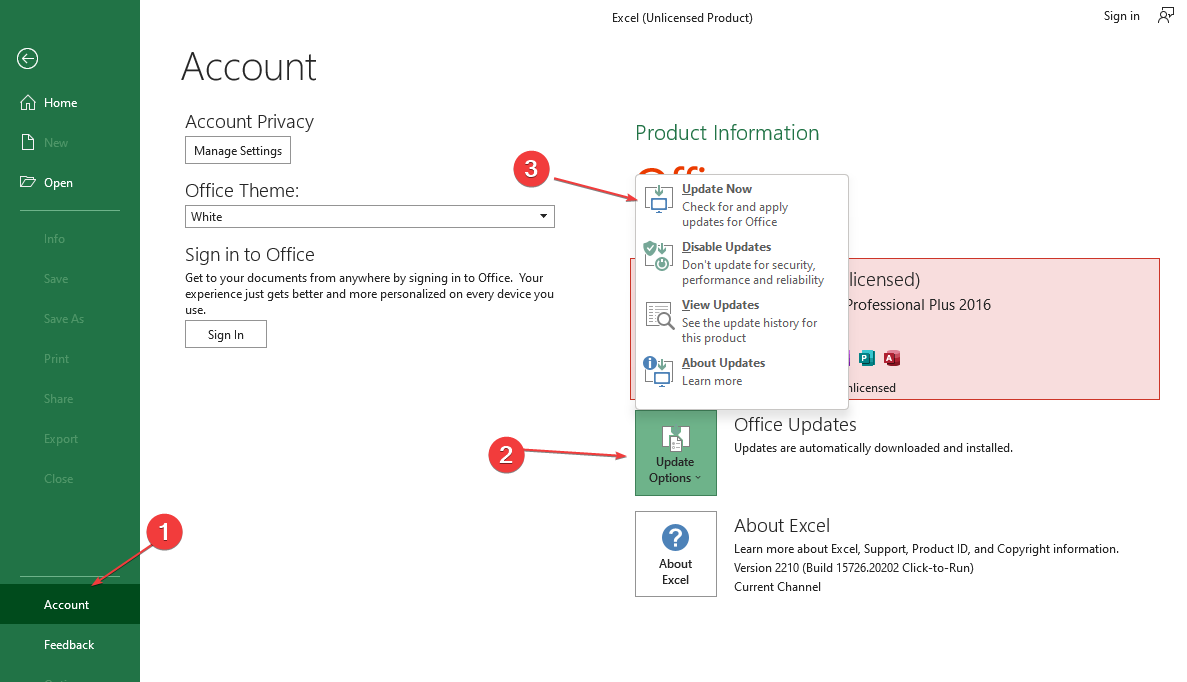Click the Current Channel text
Screen dimensions: 1187x682
coord(777,587)
